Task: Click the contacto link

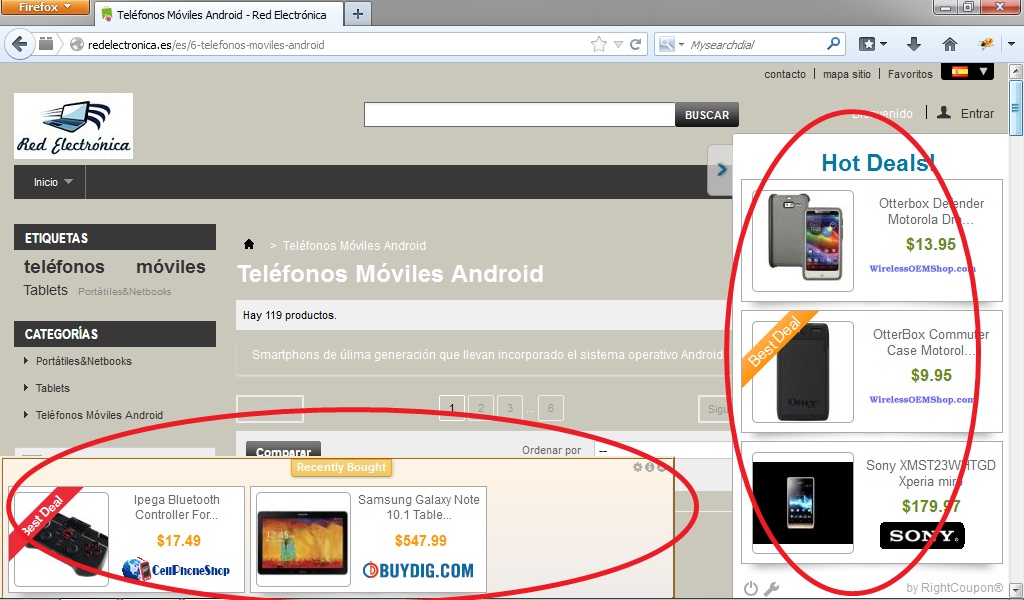Action: (x=784, y=74)
